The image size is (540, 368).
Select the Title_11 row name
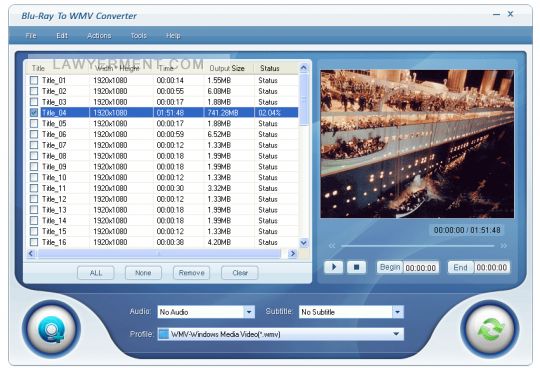click(54, 188)
